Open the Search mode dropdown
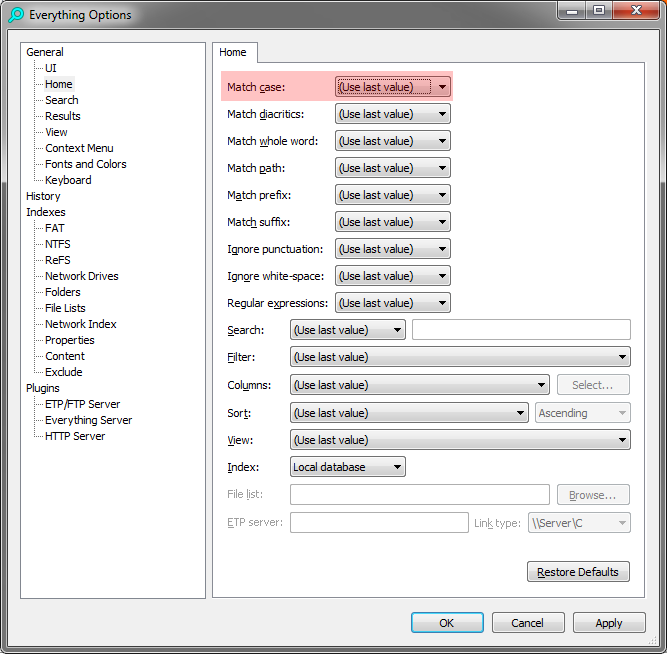 348,330
